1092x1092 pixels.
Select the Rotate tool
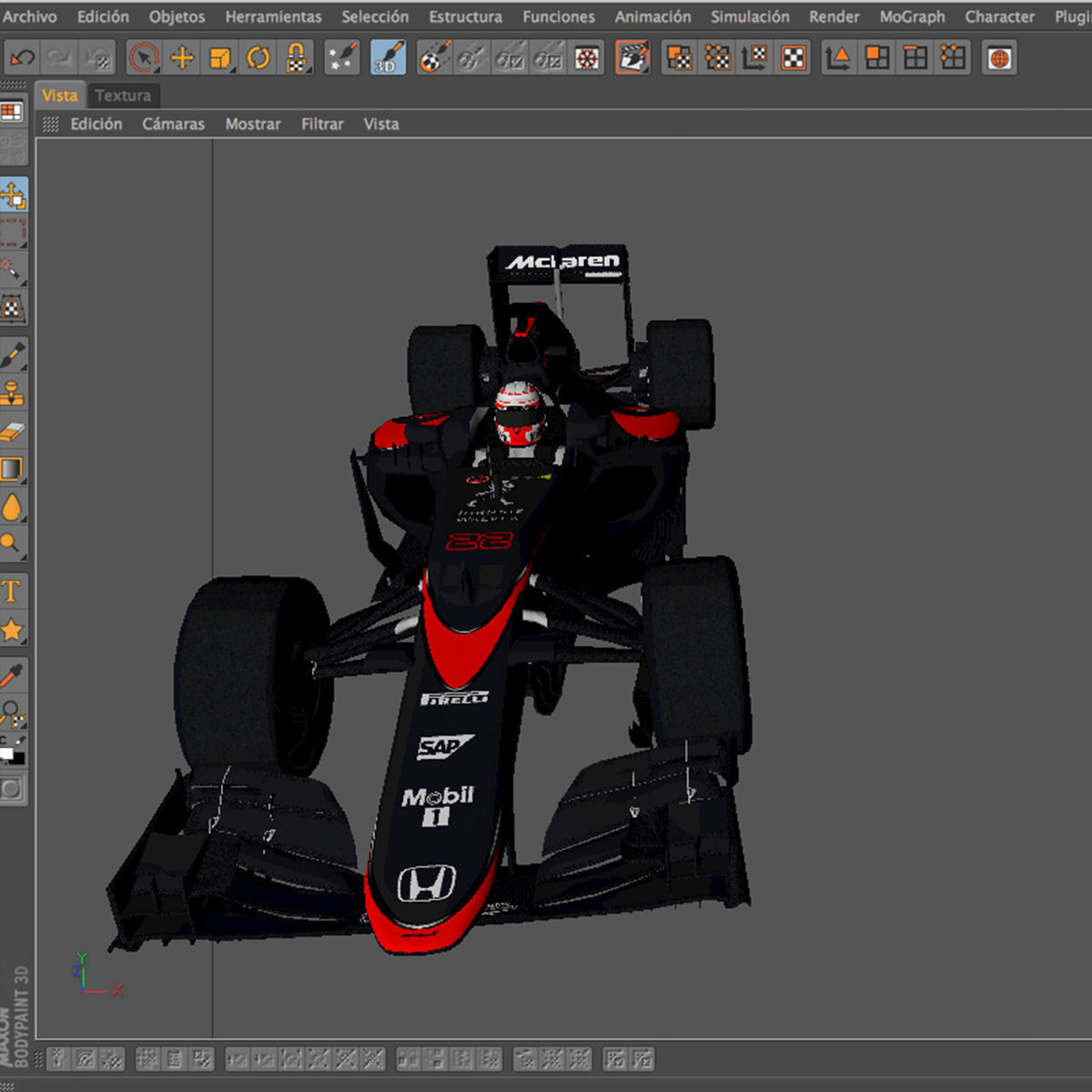pos(258,59)
